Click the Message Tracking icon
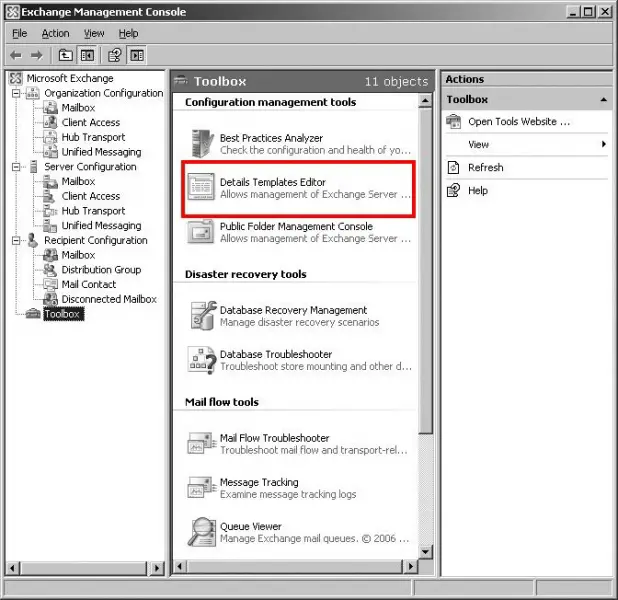This screenshot has height=600, width=618. click(x=202, y=487)
